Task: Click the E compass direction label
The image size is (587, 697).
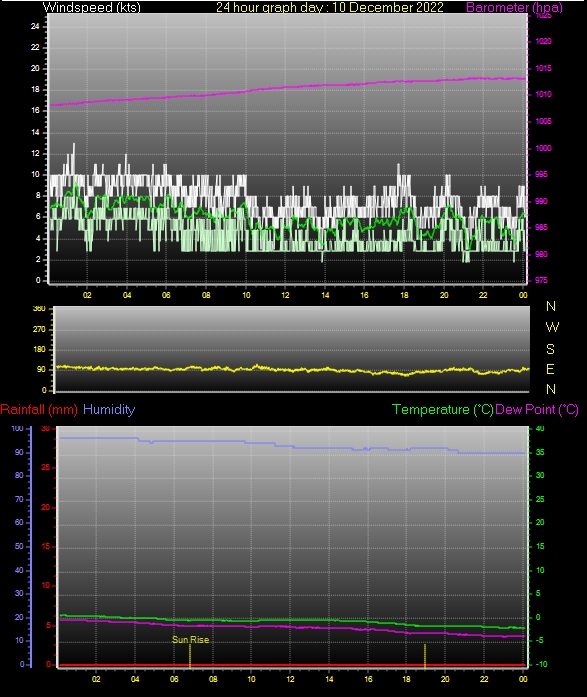Action: click(550, 369)
